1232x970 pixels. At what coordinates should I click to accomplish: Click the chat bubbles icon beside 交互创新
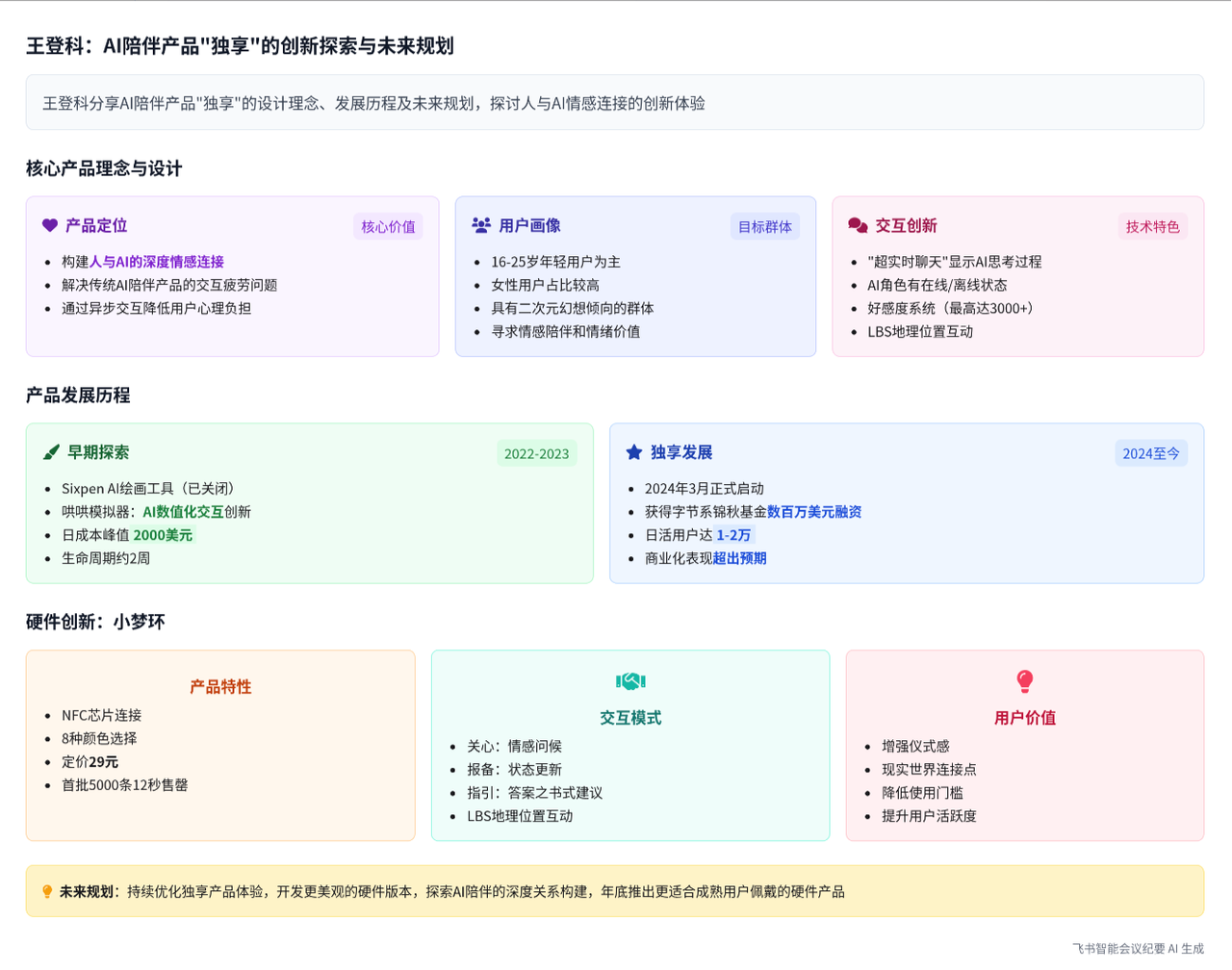[x=858, y=225]
